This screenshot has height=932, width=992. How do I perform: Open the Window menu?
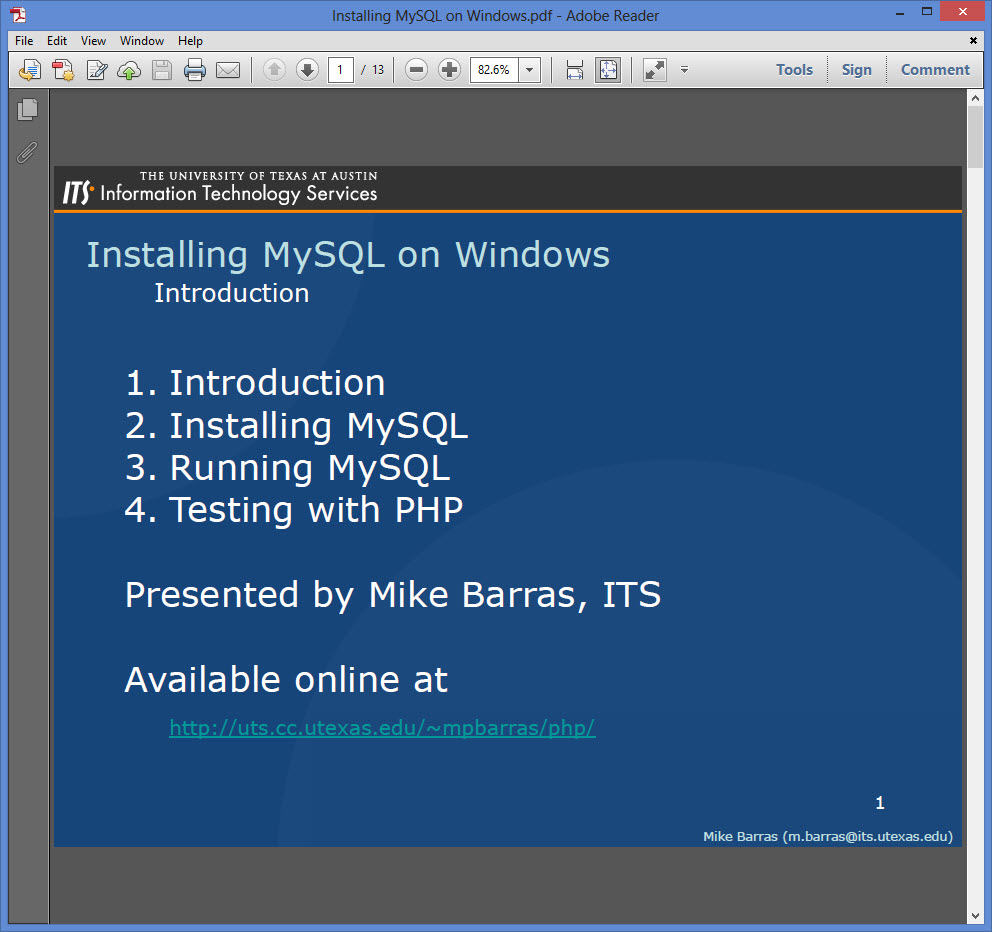(142, 40)
